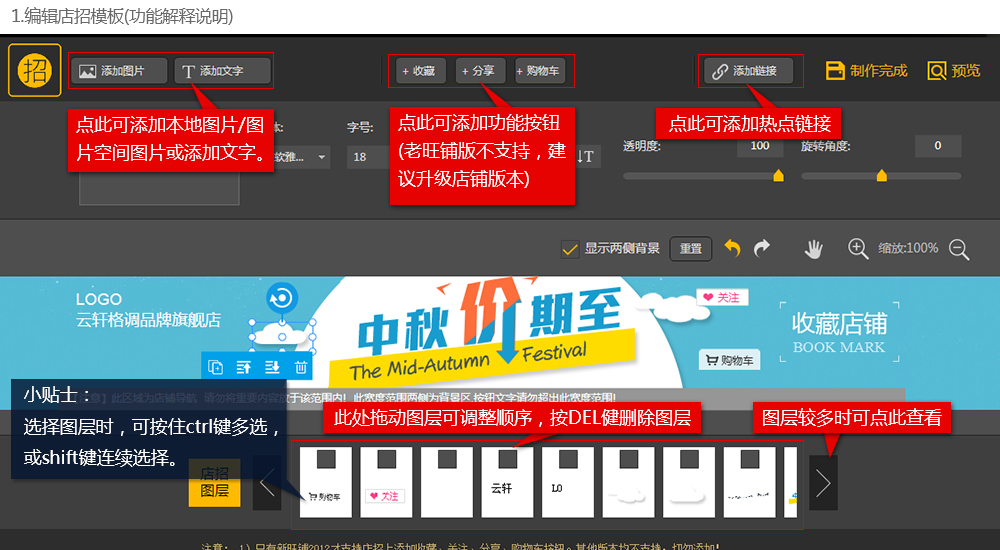Select the 云轩格调品牌旗舰店 text on the canvas
1000x550 pixels.
tap(149, 320)
